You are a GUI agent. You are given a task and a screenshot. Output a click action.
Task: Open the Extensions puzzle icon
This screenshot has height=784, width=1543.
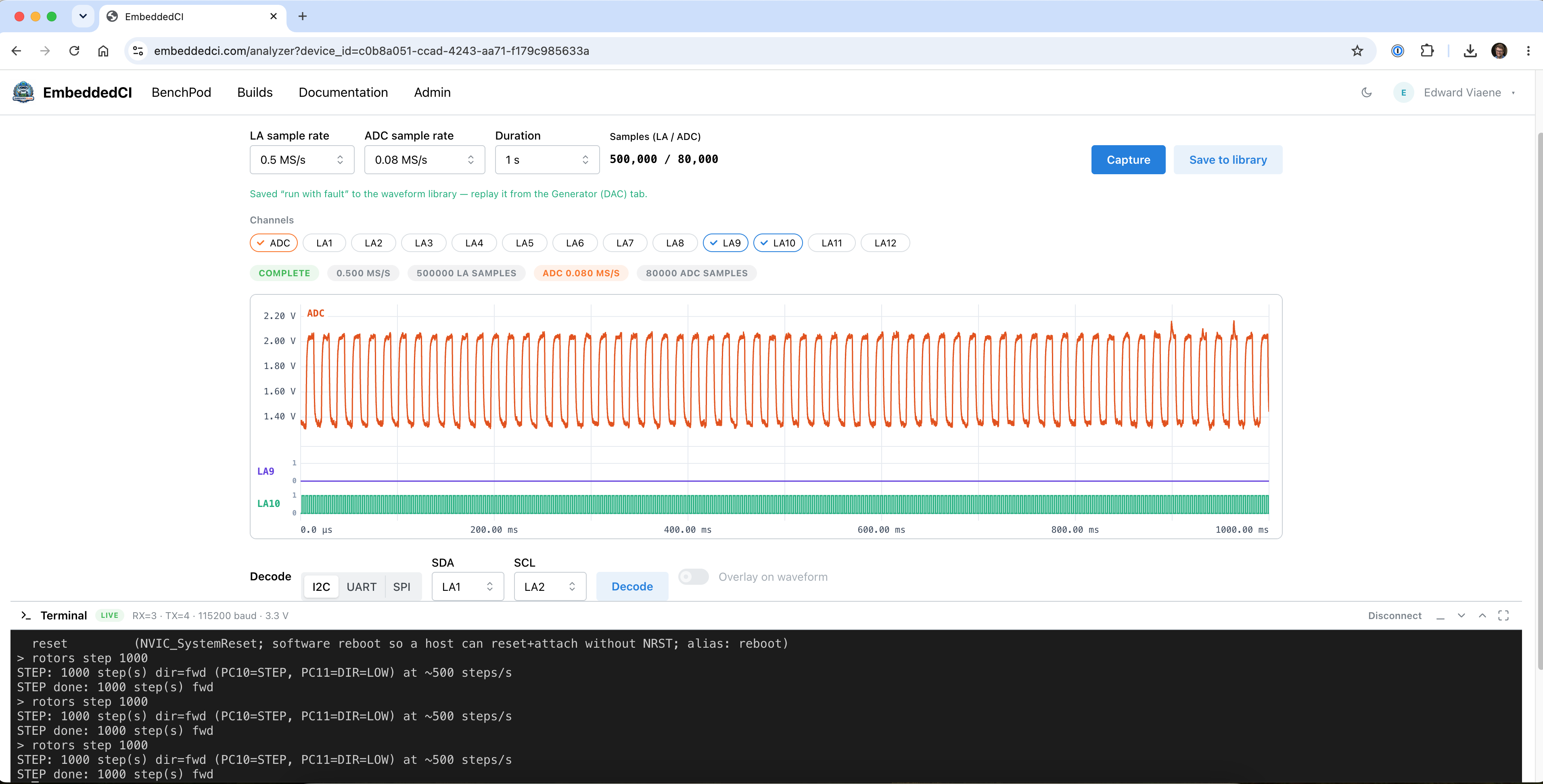click(x=1427, y=51)
